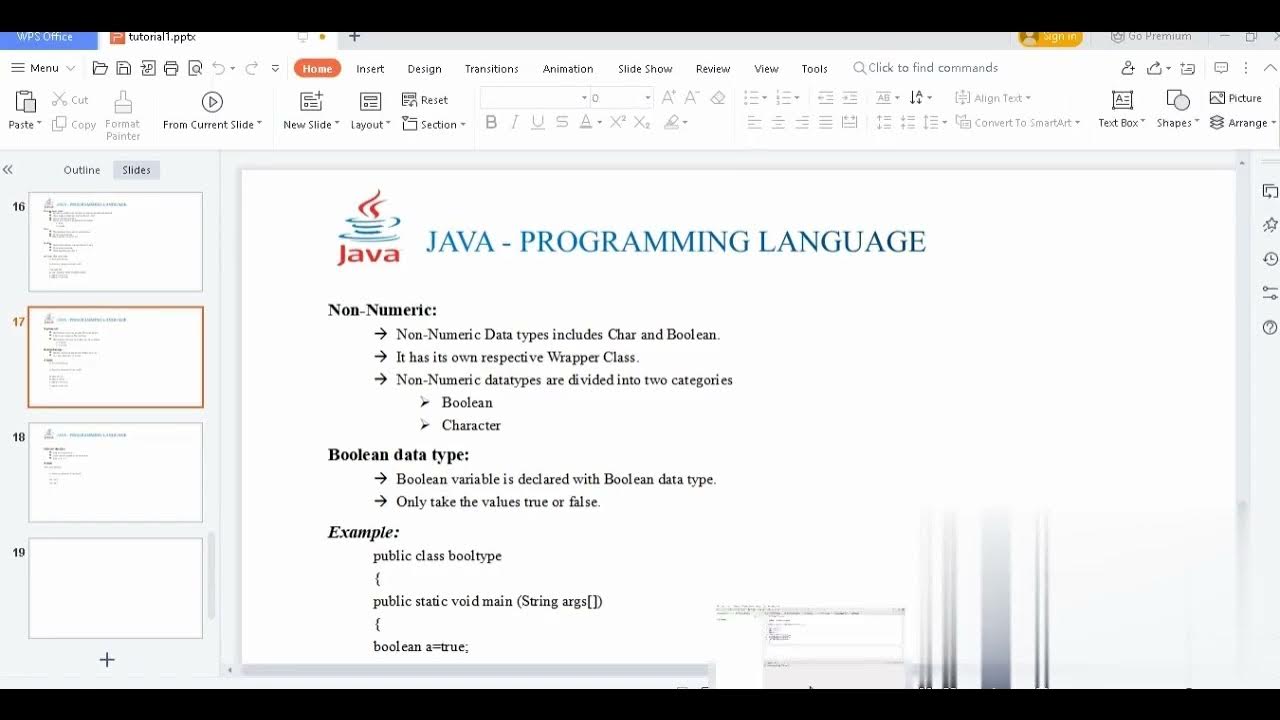Viewport: 1280px width, 720px height.
Task: Clear formatting with the eraser icon
Action: tap(717, 97)
